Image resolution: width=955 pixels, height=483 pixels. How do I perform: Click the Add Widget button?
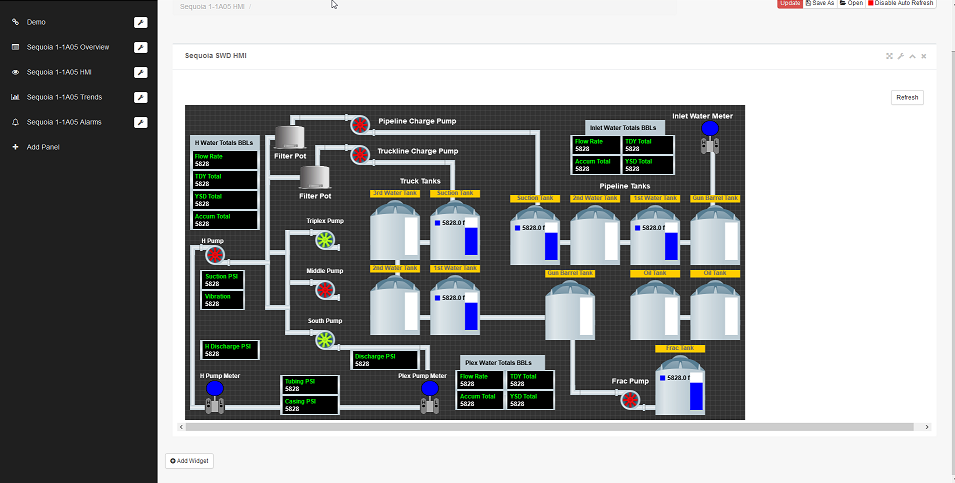[x=189, y=461]
